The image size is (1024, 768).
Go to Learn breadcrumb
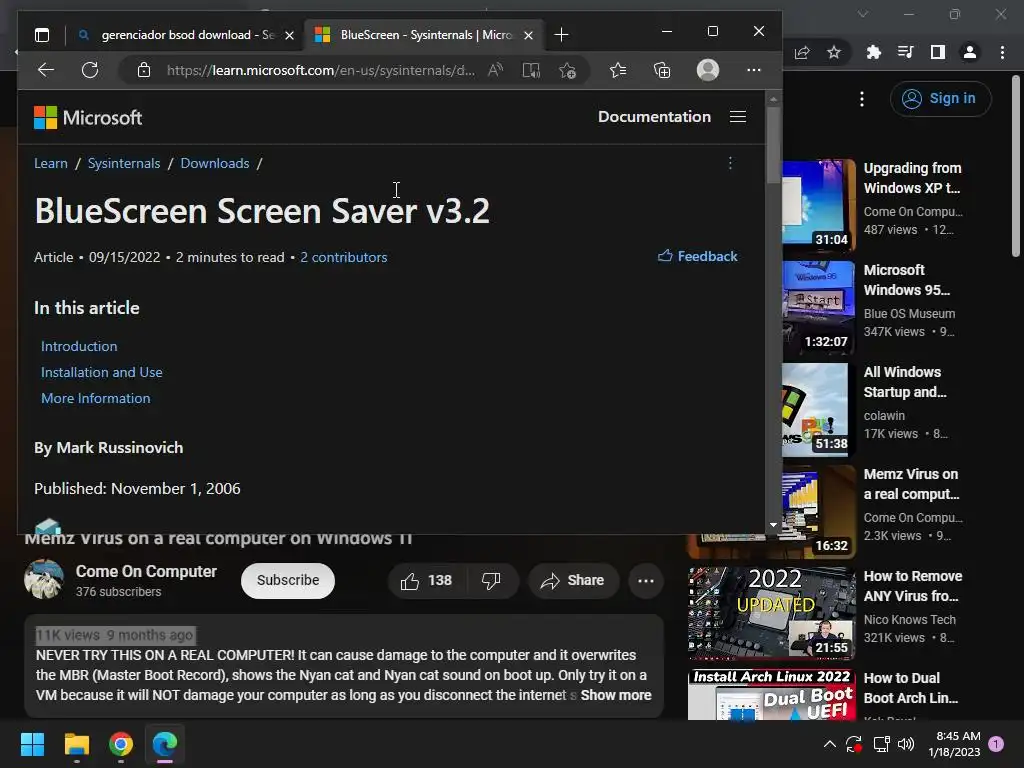tap(51, 163)
